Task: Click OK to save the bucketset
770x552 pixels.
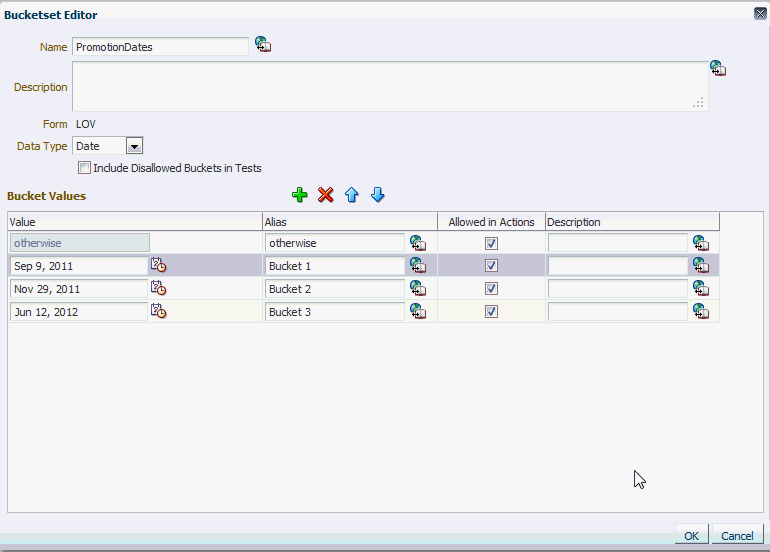Action: [691, 535]
